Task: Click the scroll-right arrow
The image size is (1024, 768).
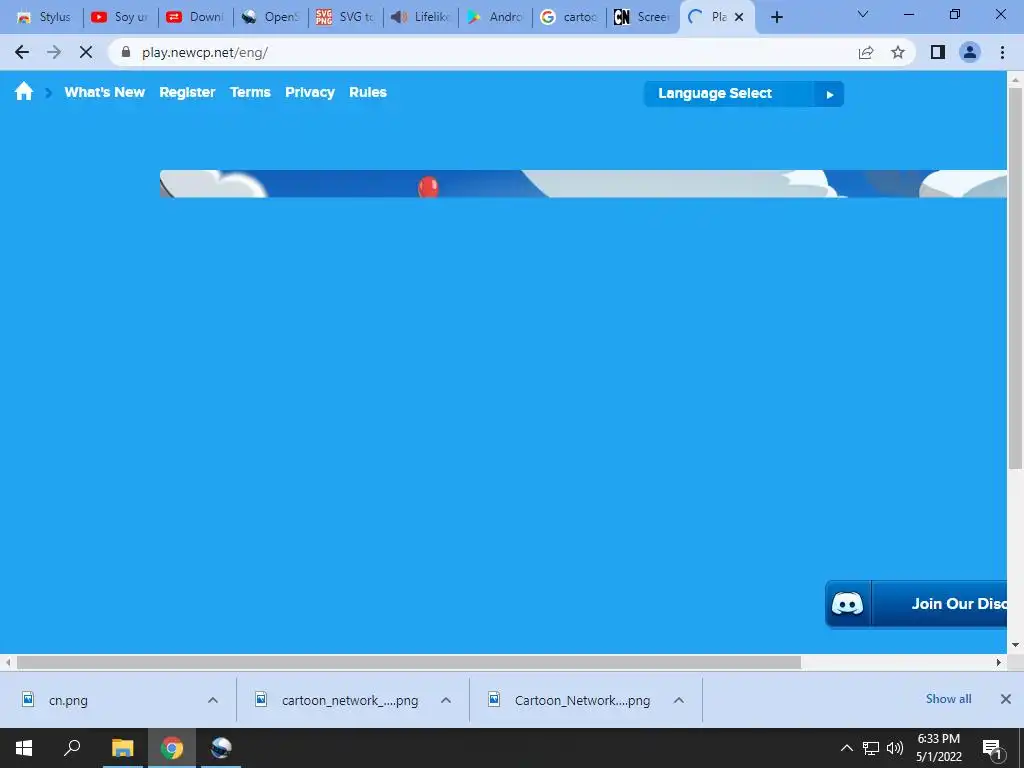Action: pyautogui.click(x=999, y=662)
